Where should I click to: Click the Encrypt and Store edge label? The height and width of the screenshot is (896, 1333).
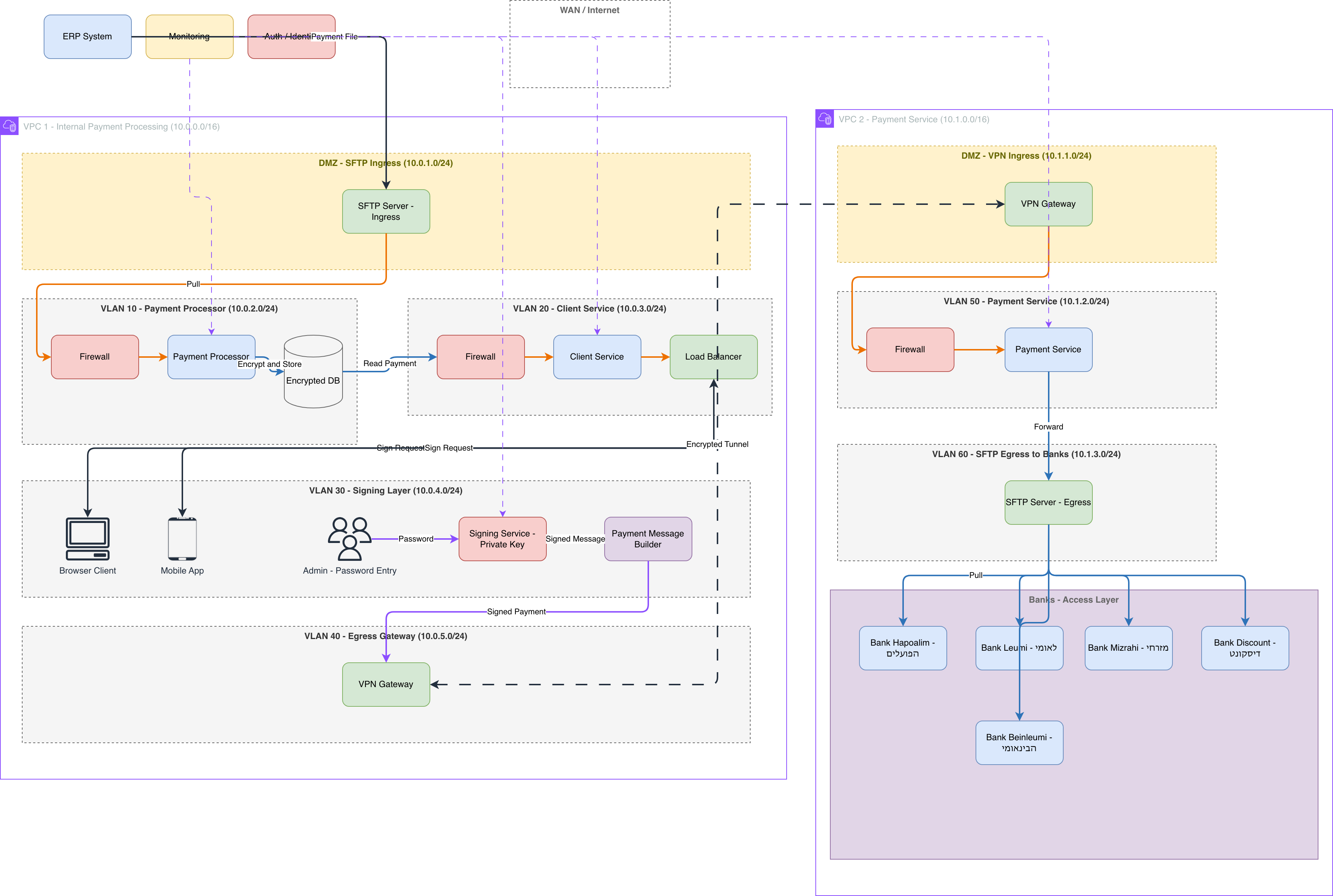pyautogui.click(x=270, y=364)
